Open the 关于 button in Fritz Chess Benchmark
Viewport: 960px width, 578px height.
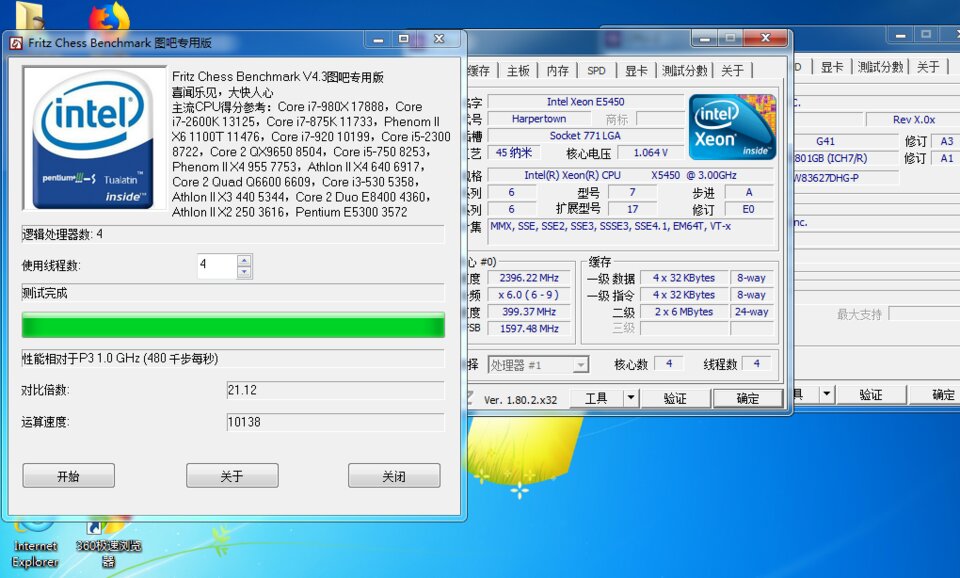click(232, 476)
